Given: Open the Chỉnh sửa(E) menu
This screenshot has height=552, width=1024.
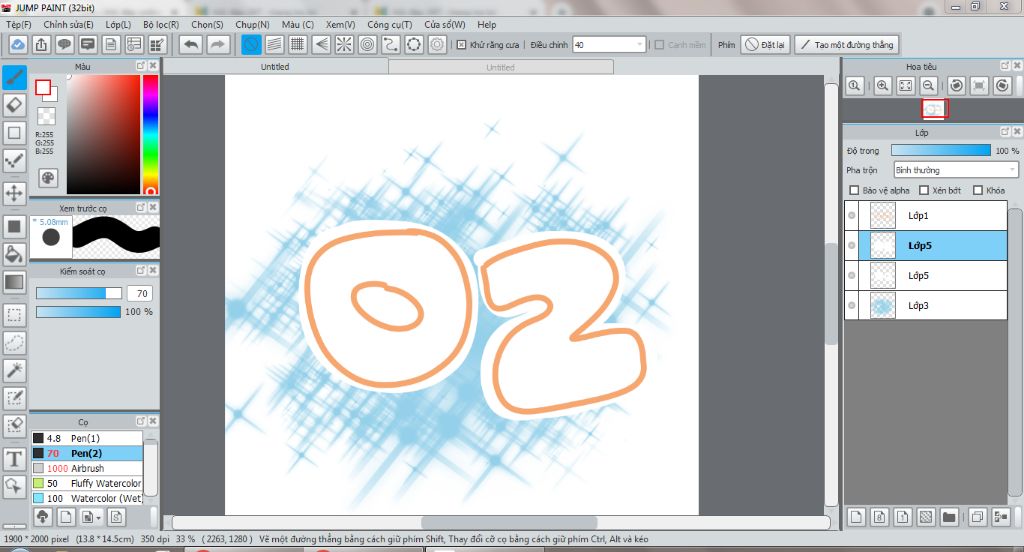Looking at the screenshot, I should point(68,24).
